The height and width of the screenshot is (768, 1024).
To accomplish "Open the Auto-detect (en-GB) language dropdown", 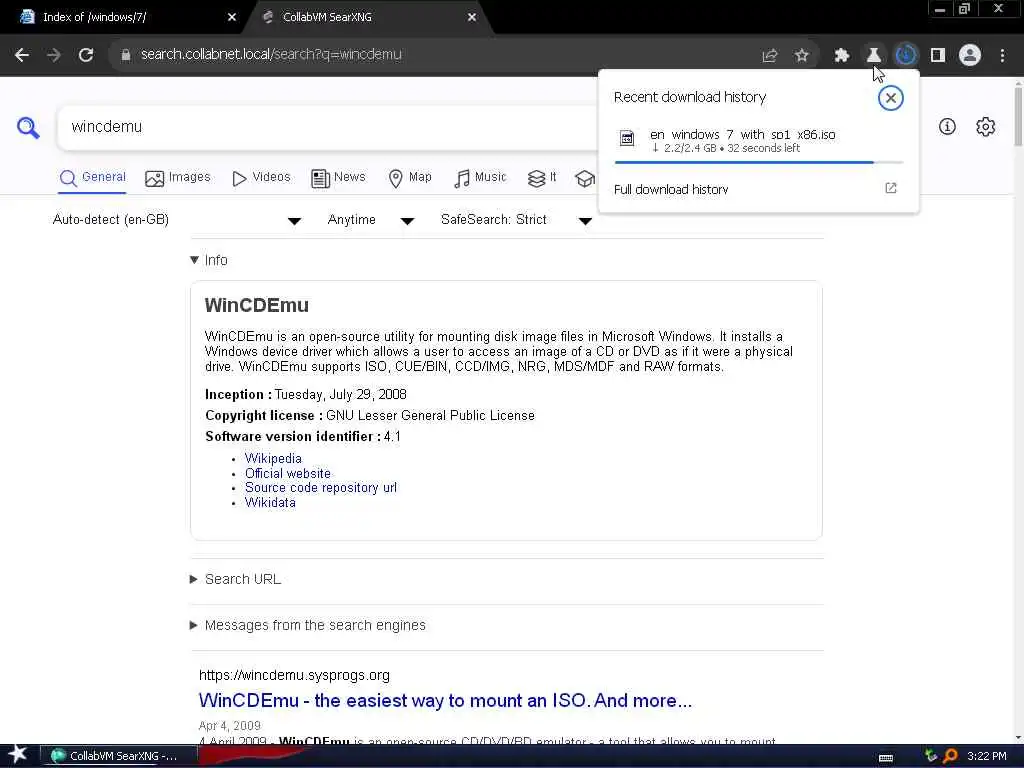I will [x=176, y=220].
